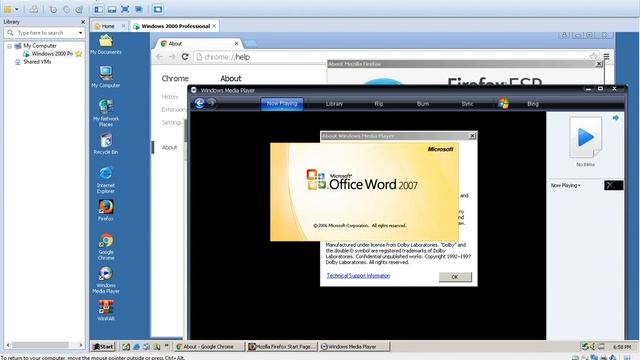Toggle the Show Library sidebar toolbar icon

[99, 9]
